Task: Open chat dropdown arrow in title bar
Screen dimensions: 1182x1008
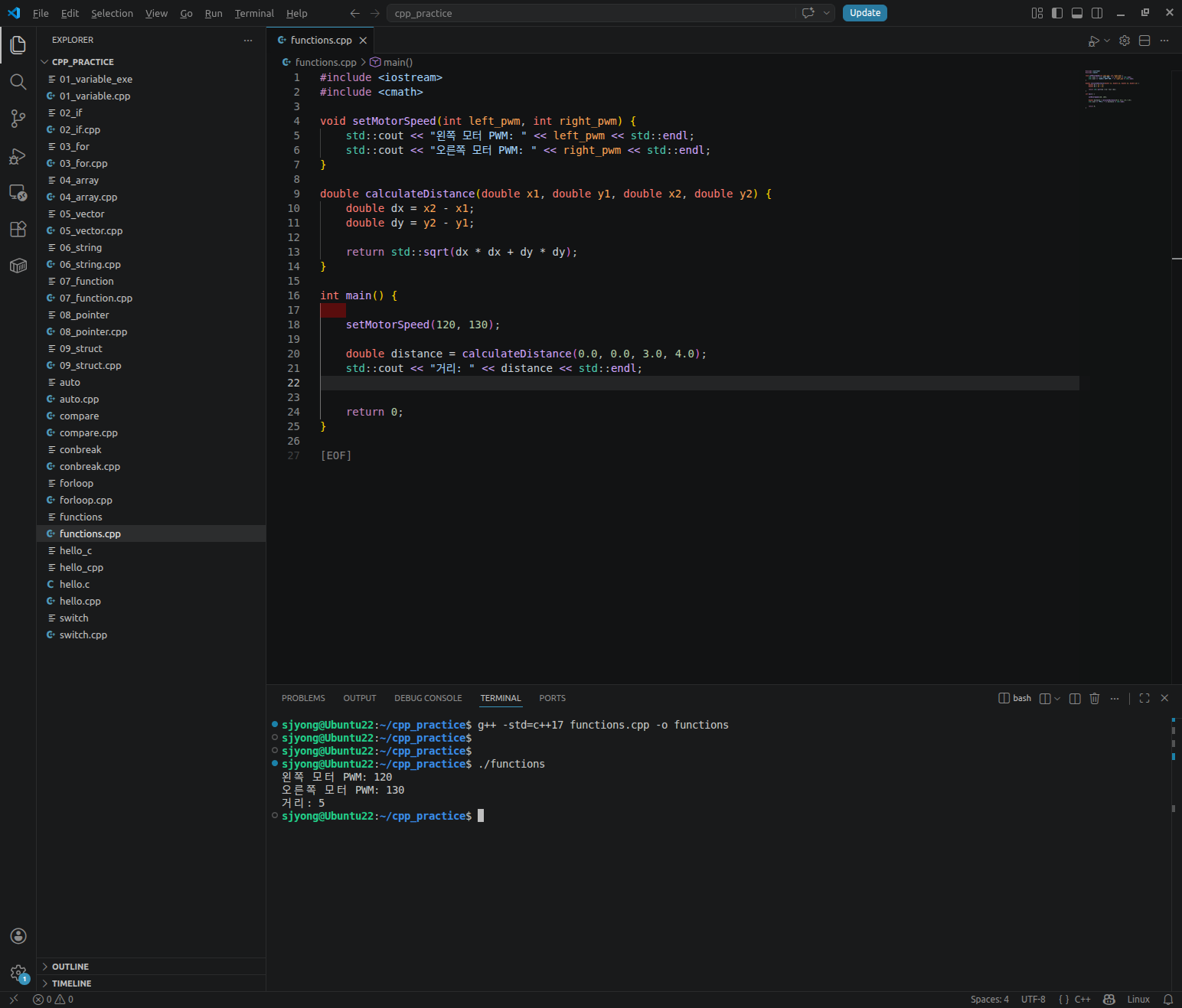Action: [827, 13]
